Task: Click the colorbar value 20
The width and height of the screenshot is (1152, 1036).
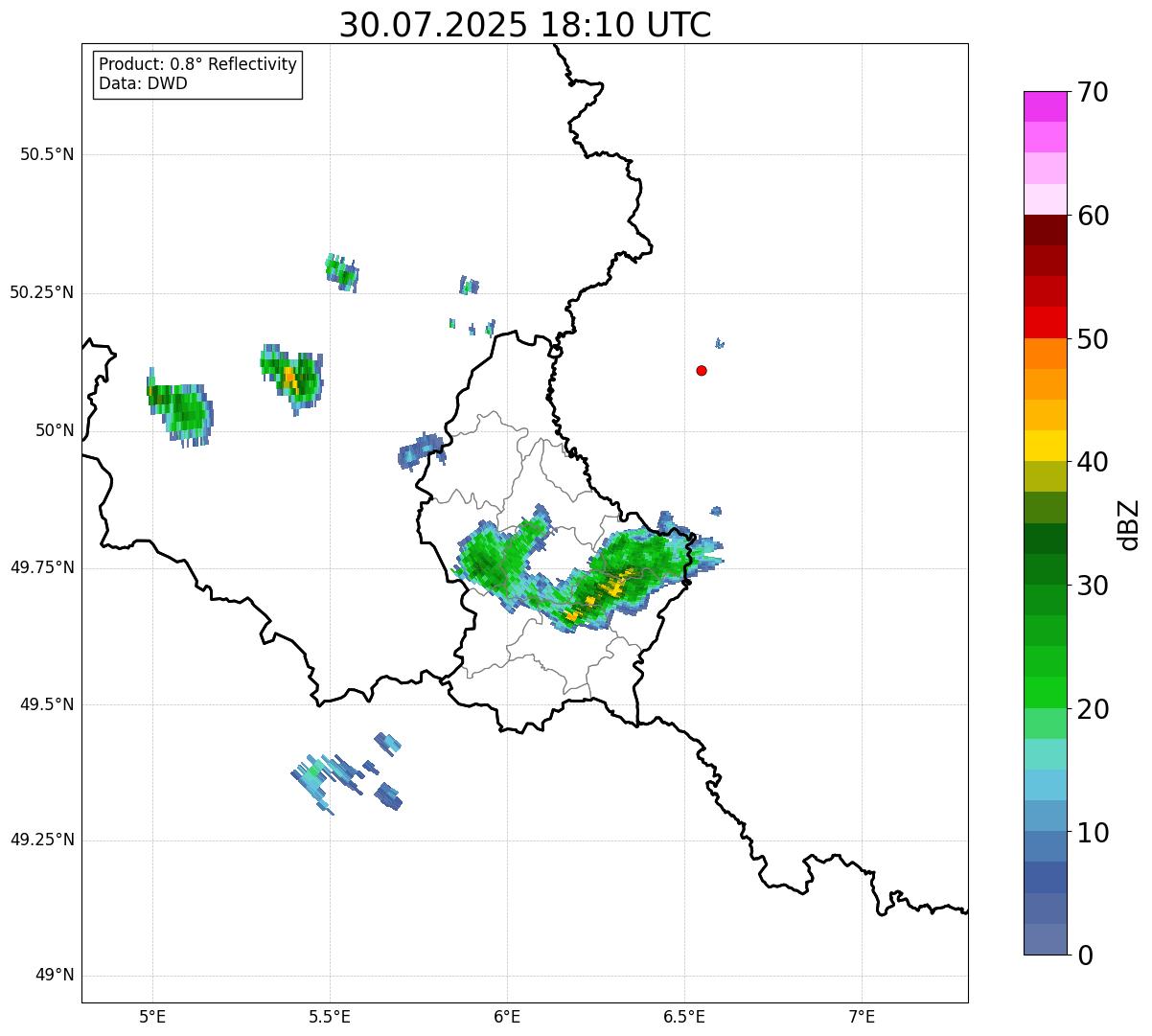Action: tap(1093, 709)
